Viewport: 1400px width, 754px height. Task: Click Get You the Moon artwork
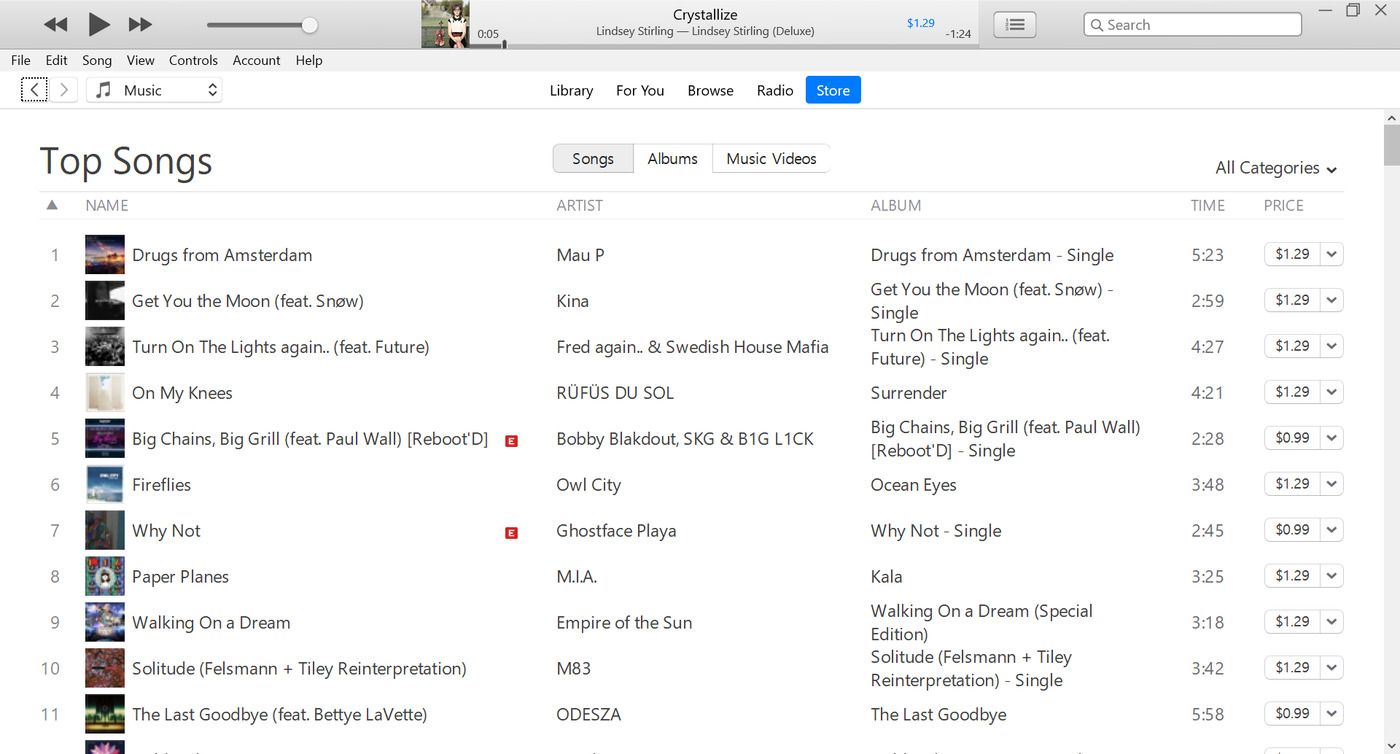[105, 301]
